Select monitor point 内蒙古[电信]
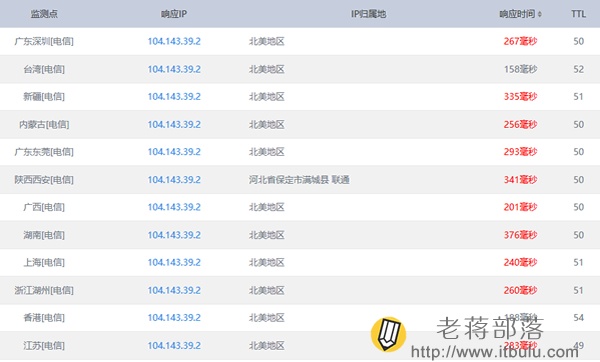The width and height of the screenshot is (600, 362). [44, 124]
